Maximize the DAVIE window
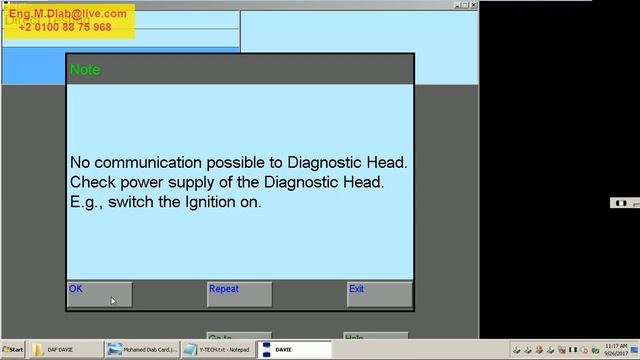The height and width of the screenshot is (360, 640). [x=465, y=5]
